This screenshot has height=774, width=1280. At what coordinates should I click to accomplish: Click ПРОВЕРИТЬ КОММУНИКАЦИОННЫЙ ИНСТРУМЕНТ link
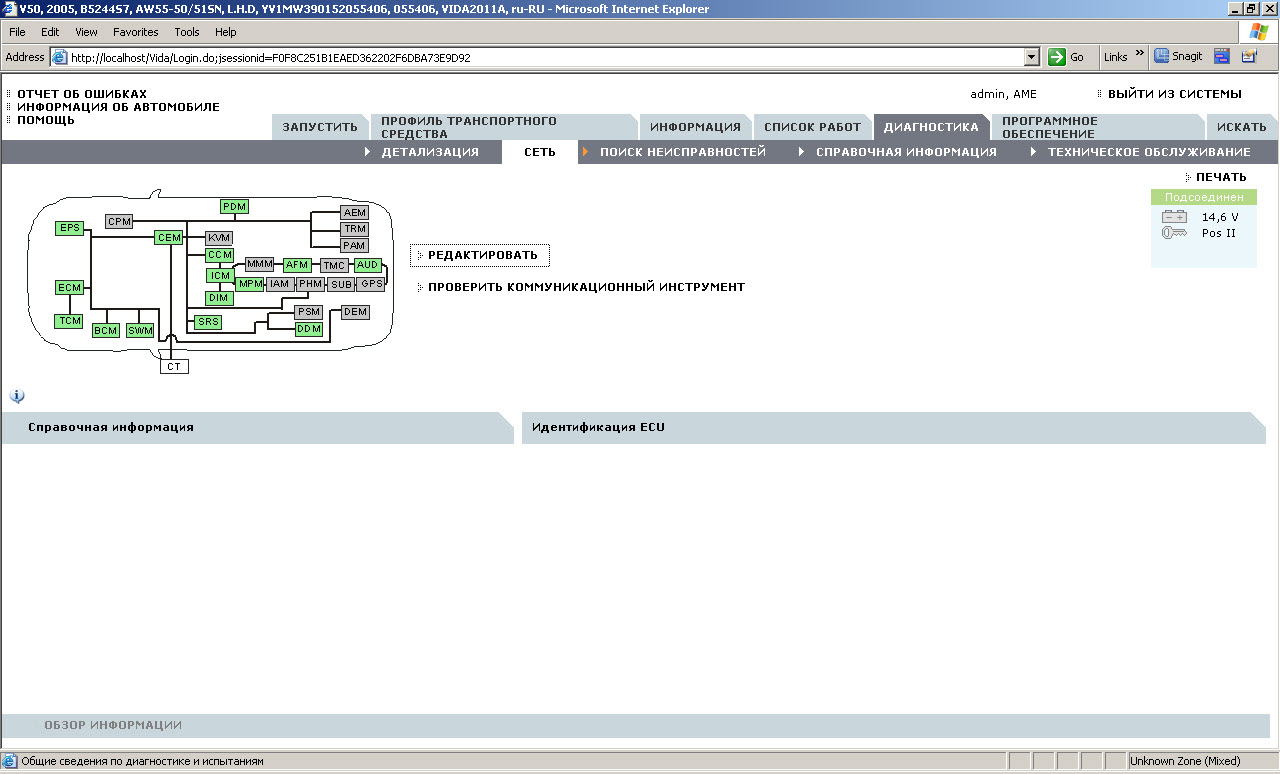[586, 287]
